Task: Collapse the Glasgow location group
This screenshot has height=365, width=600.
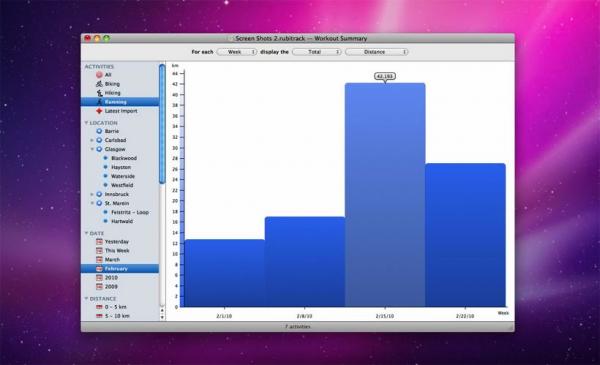Action: tap(92, 149)
